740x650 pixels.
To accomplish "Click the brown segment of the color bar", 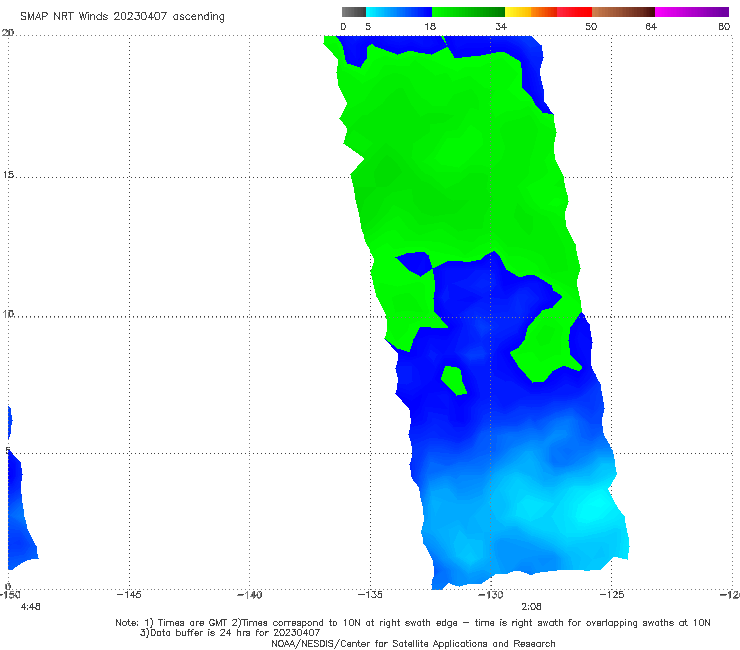I will [623, 12].
